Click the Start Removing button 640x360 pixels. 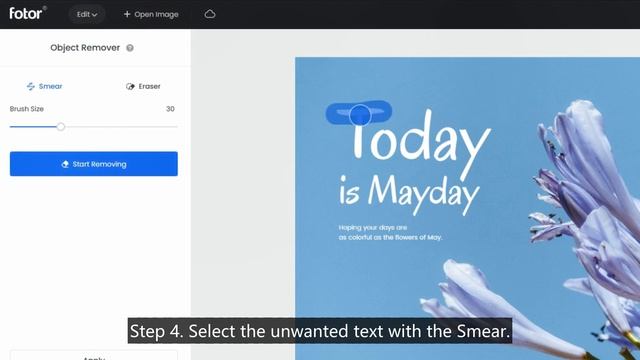click(x=94, y=164)
